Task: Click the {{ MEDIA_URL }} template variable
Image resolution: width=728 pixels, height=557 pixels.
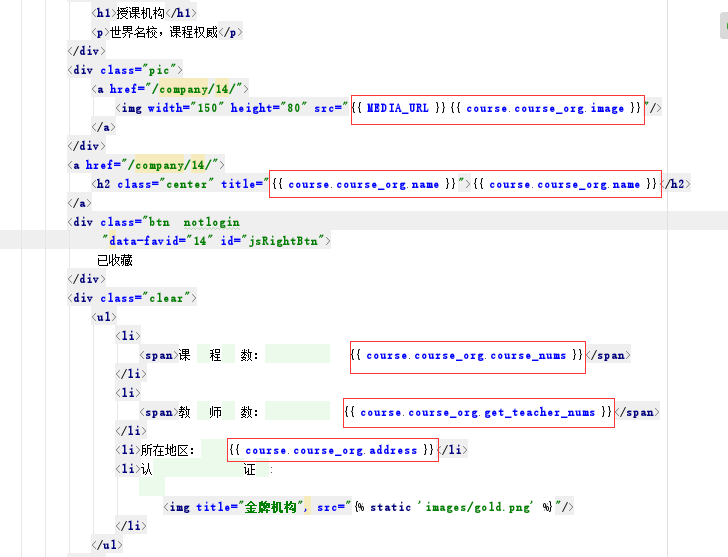Action: pyautogui.click(x=398, y=108)
